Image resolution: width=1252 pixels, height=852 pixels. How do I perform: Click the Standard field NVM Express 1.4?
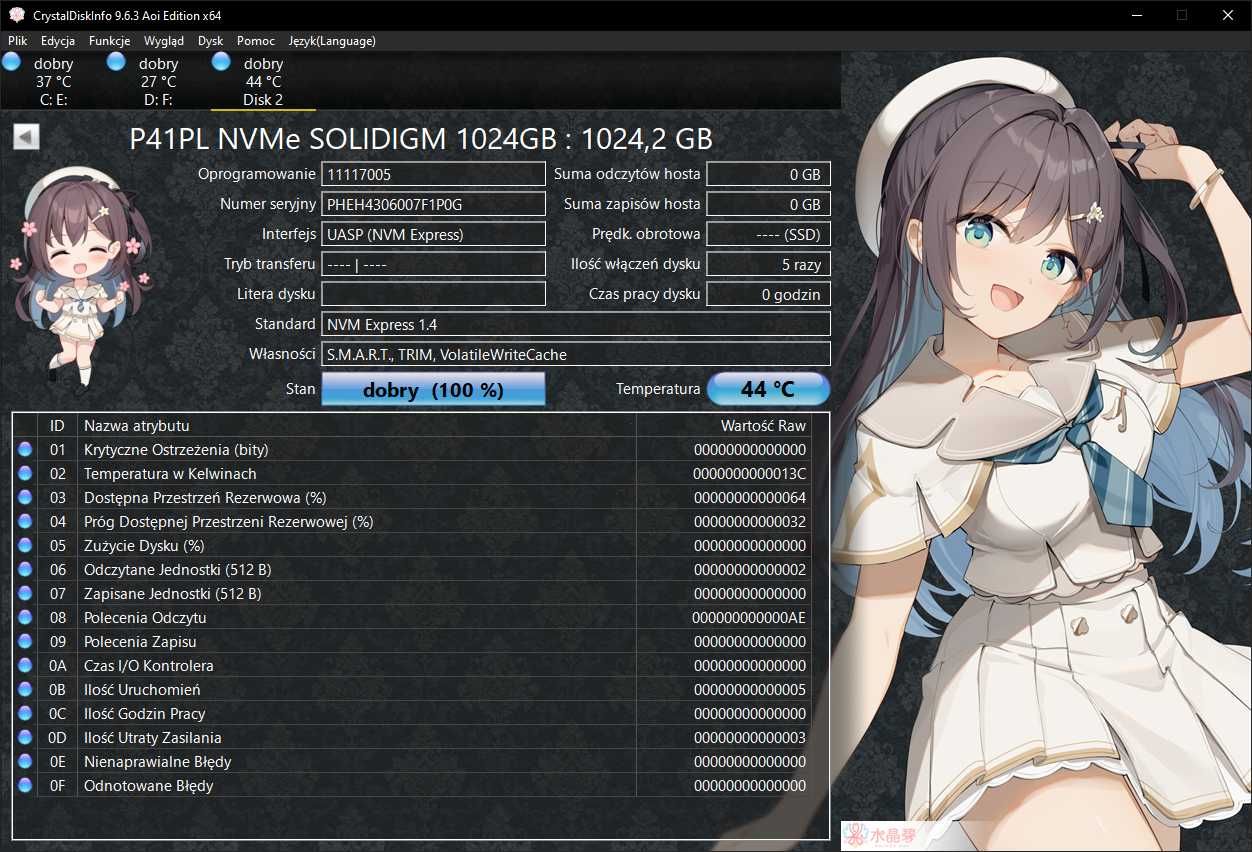(576, 324)
